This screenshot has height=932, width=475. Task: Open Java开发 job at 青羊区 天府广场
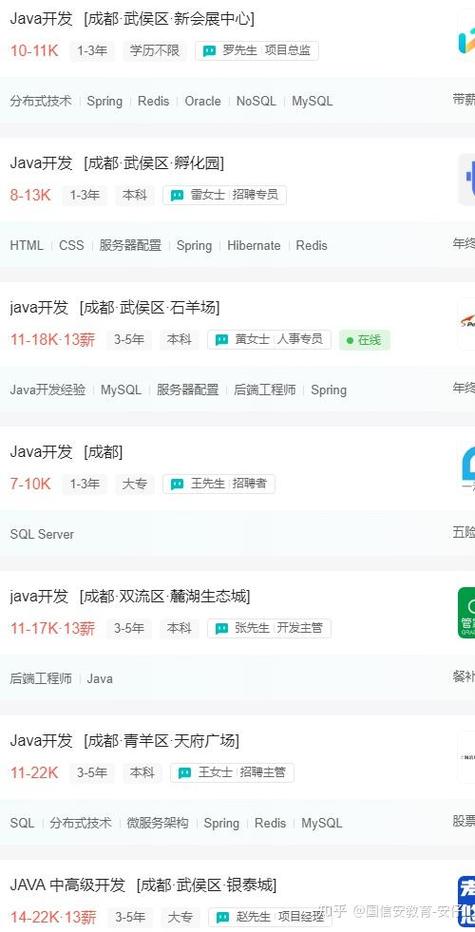click(x=124, y=741)
